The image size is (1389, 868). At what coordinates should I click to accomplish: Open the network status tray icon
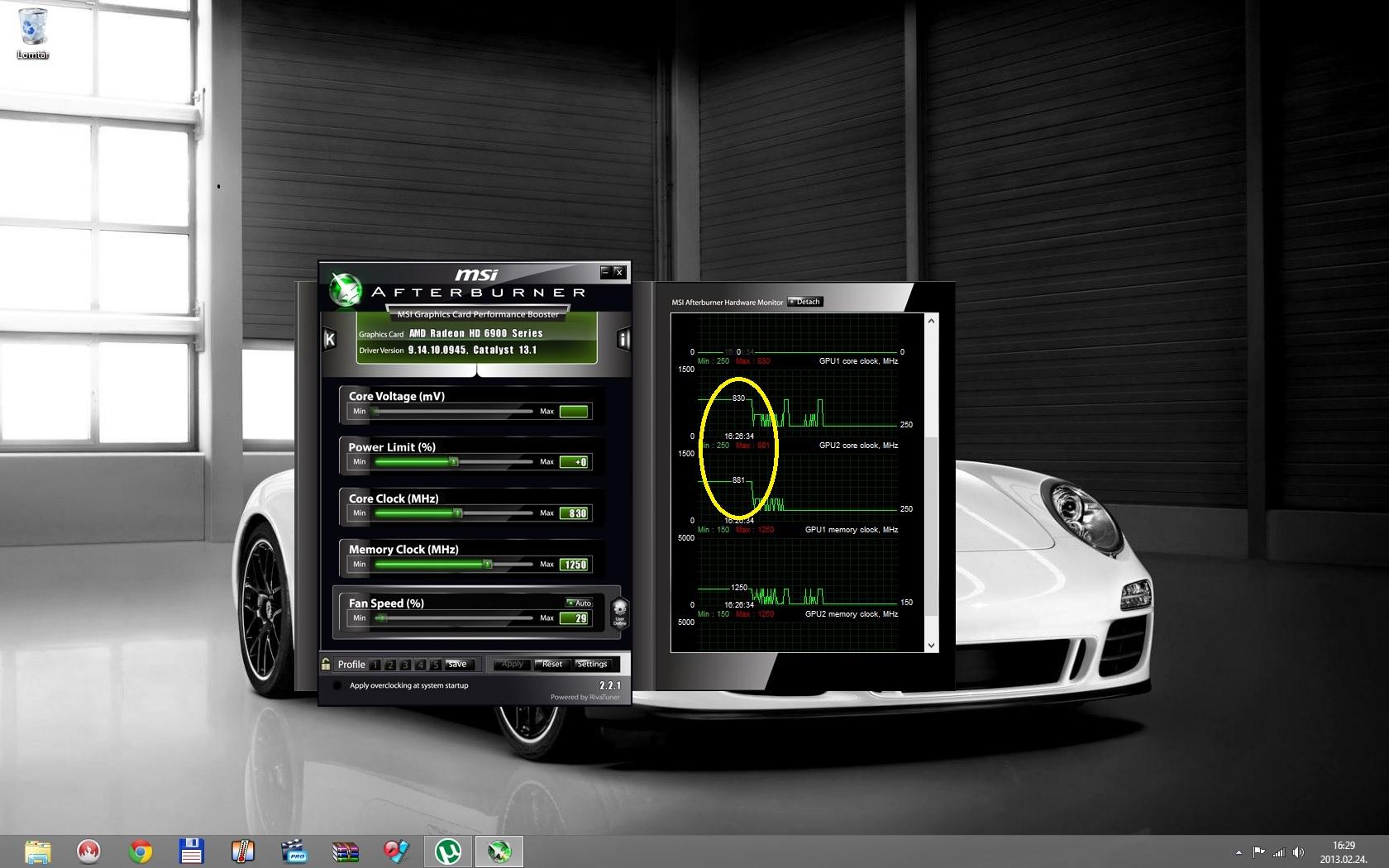pos(1279,852)
